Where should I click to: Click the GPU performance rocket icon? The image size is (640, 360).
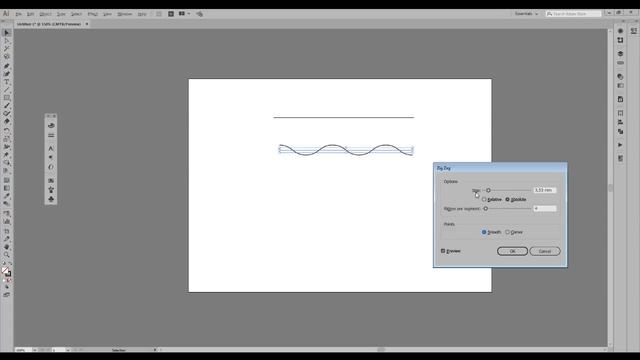tap(199, 14)
